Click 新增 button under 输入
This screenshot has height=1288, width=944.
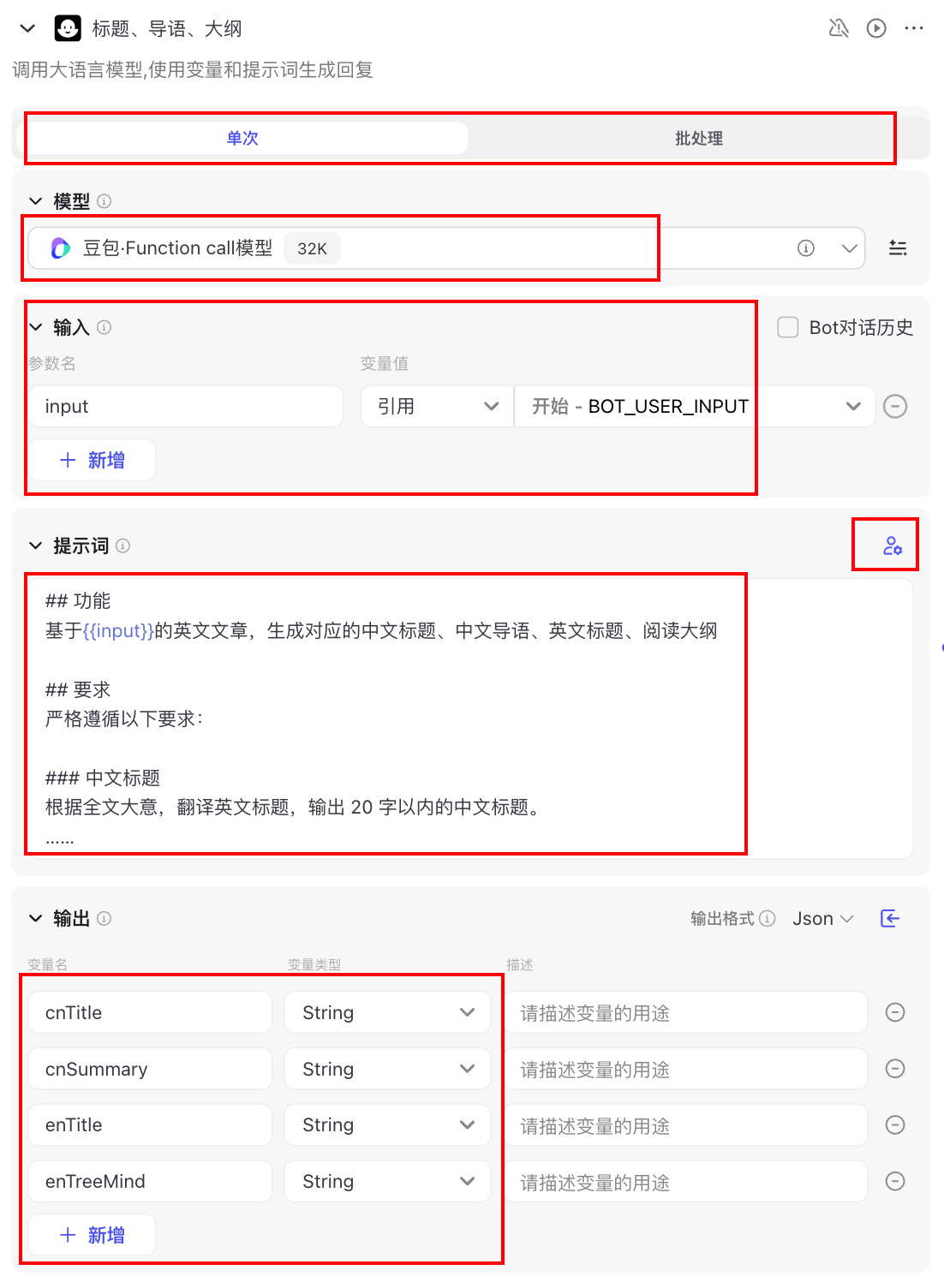(92, 460)
